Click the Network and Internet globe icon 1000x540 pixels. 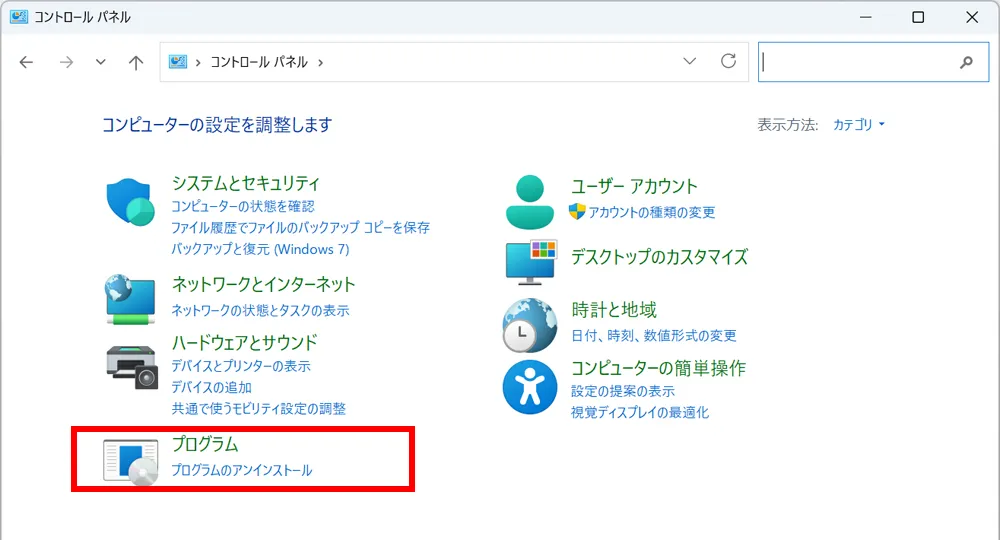(x=131, y=298)
